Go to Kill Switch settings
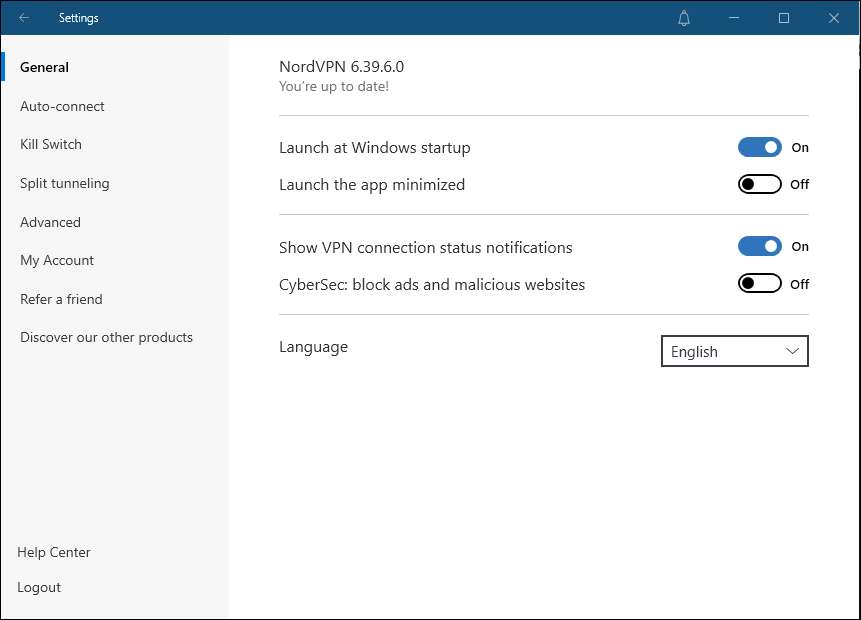Viewport: 861px width, 620px height. click(x=51, y=144)
